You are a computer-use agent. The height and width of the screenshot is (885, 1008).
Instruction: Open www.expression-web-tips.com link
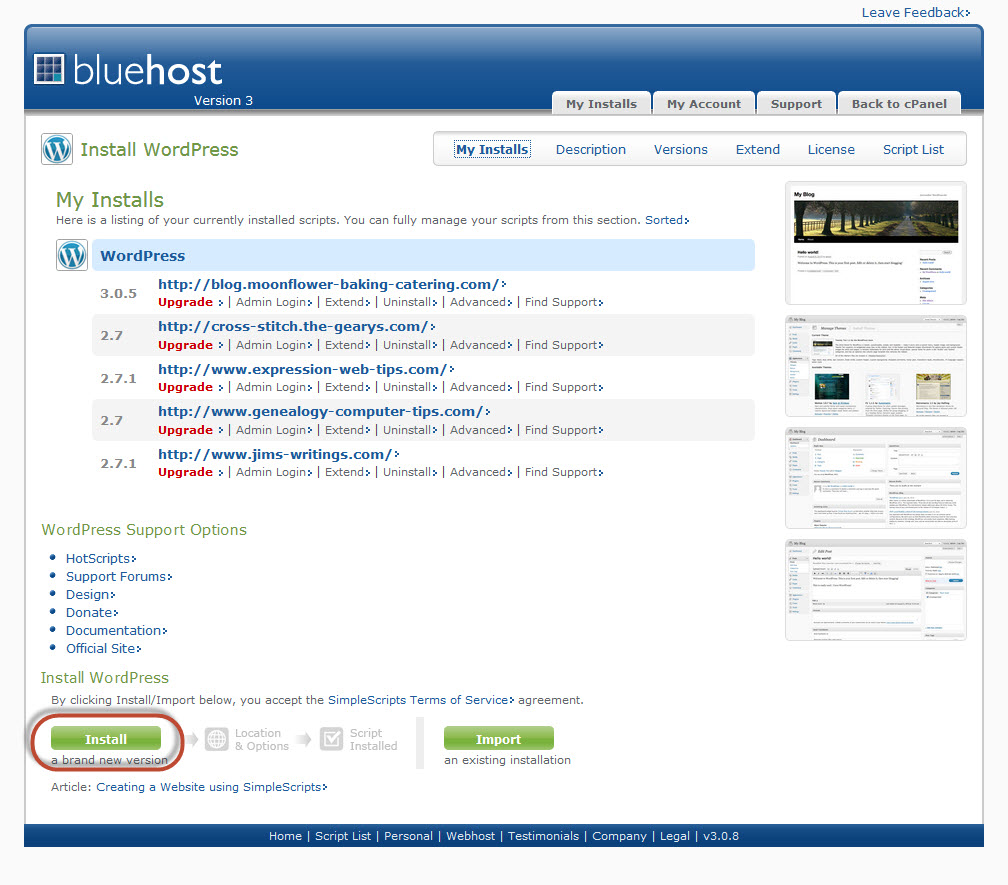[x=306, y=370]
